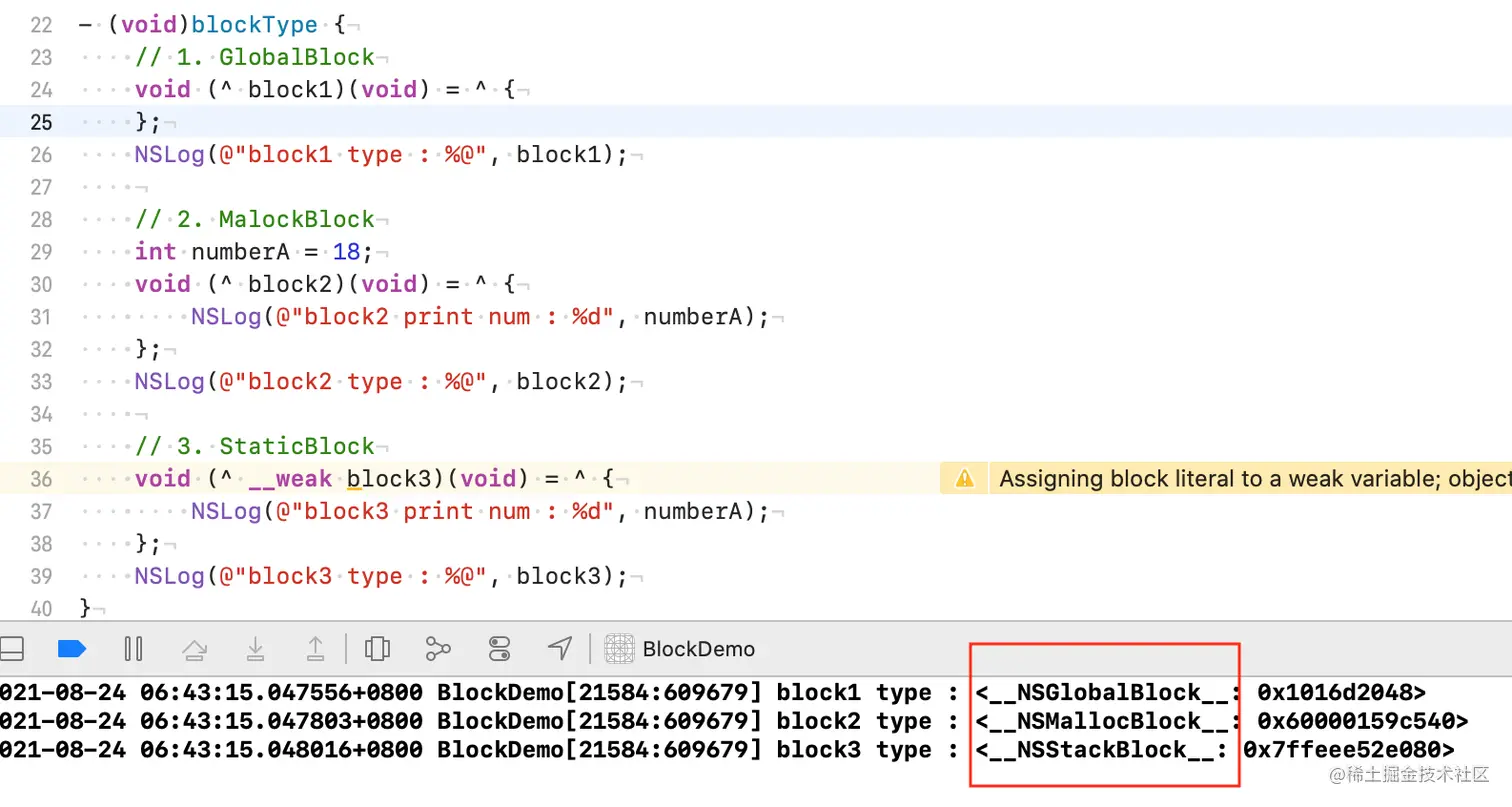Open the BlockDemo process label in debug bar

pyautogui.click(x=699, y=649)
